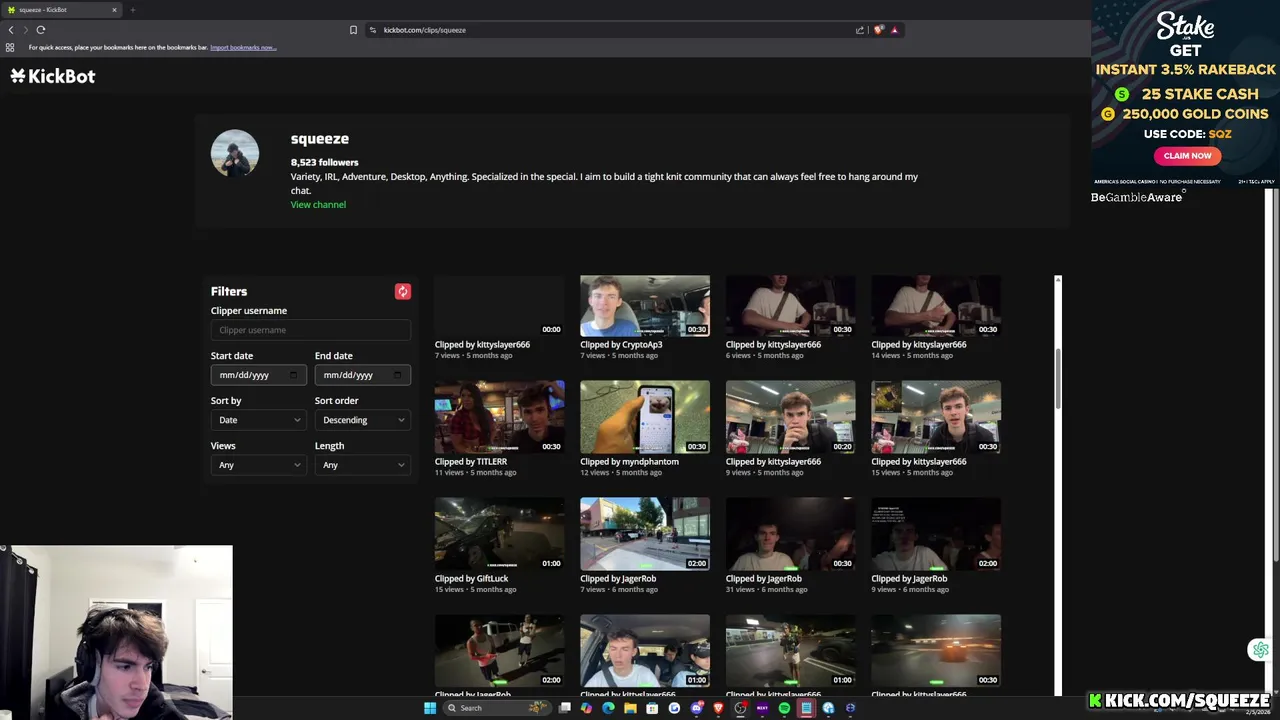
Task: Open the Views Any dropdown
Action: 259,465
